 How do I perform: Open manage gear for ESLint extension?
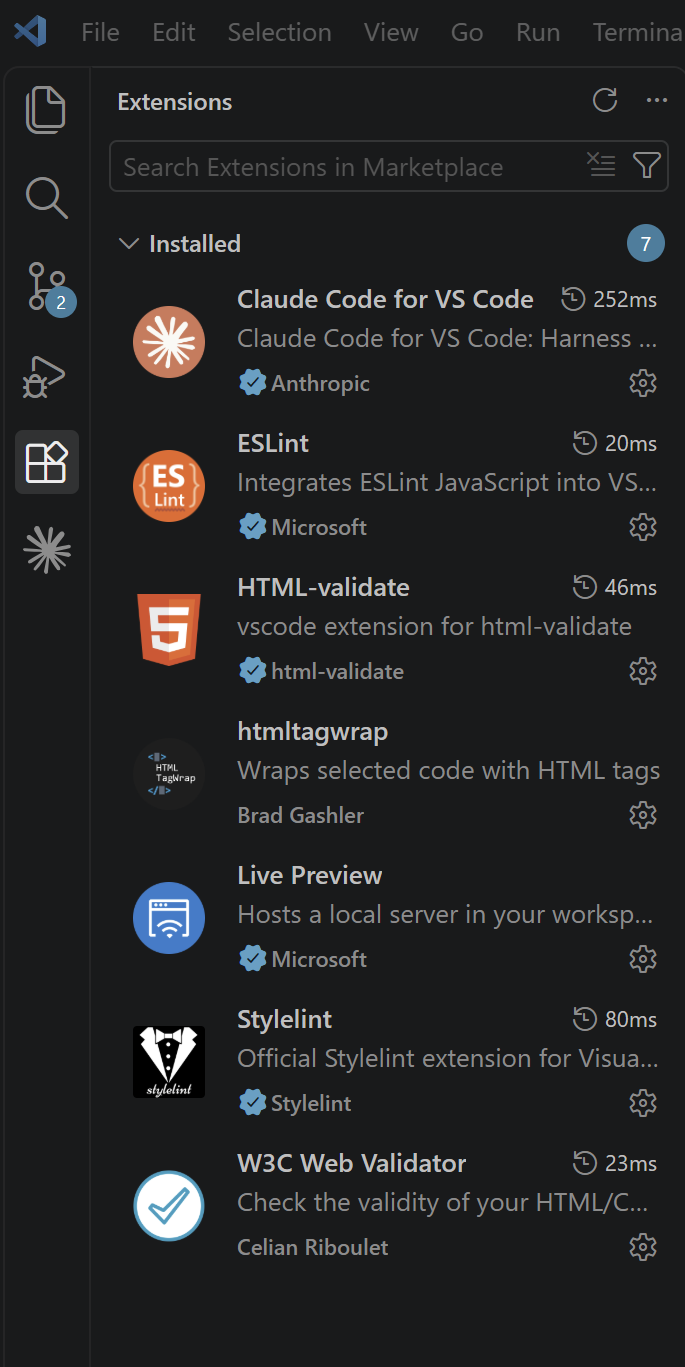coord(642,527)
